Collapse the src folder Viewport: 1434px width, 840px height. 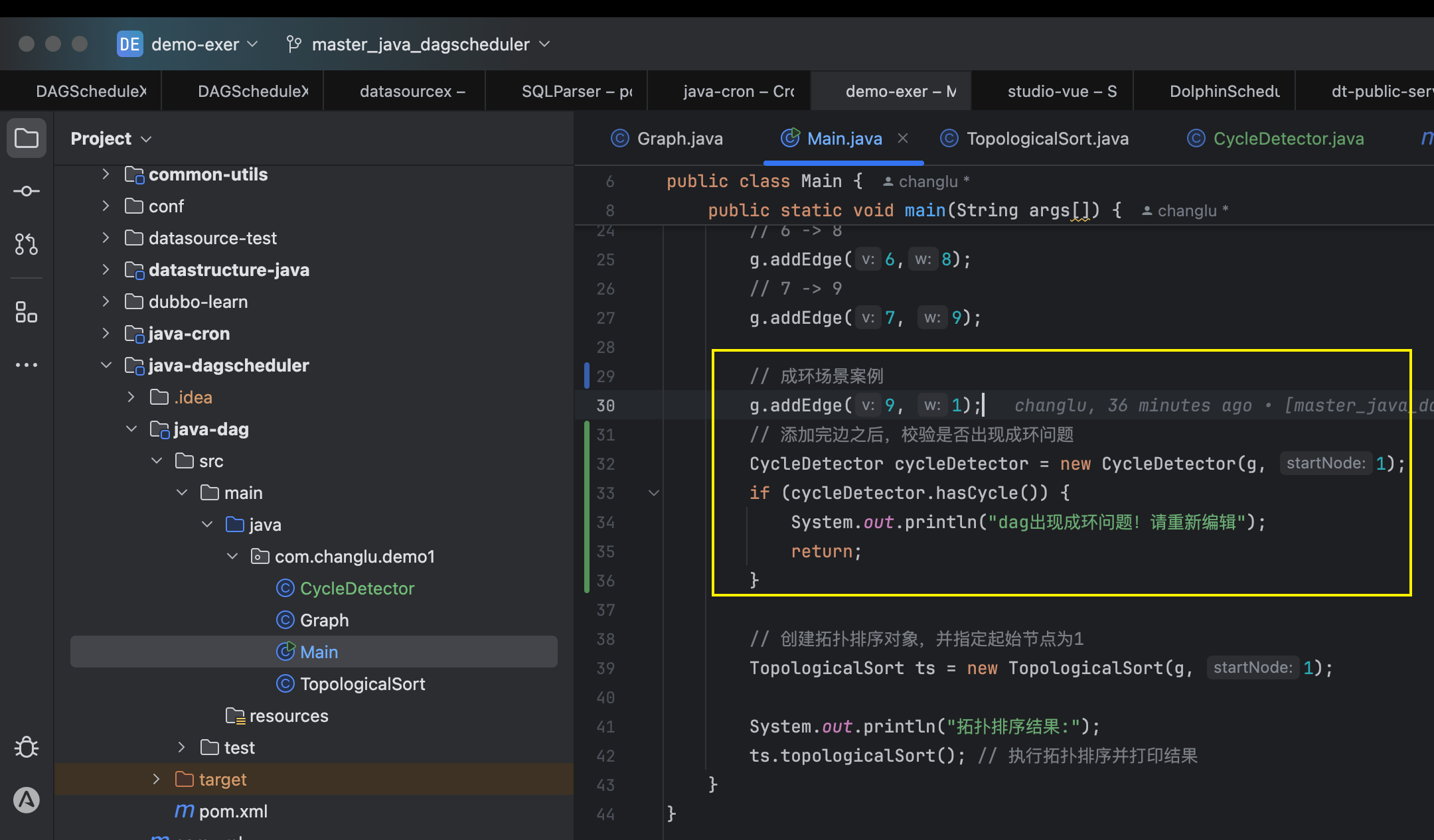[157, 460]
